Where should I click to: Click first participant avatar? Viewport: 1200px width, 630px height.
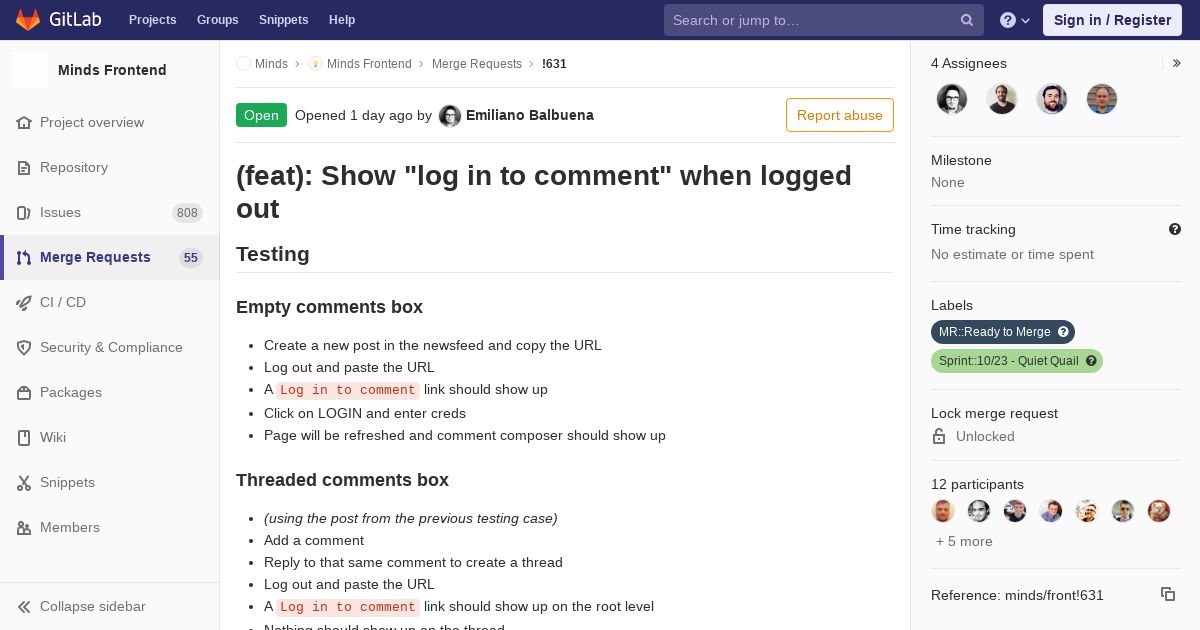click(x=943, y=511)
